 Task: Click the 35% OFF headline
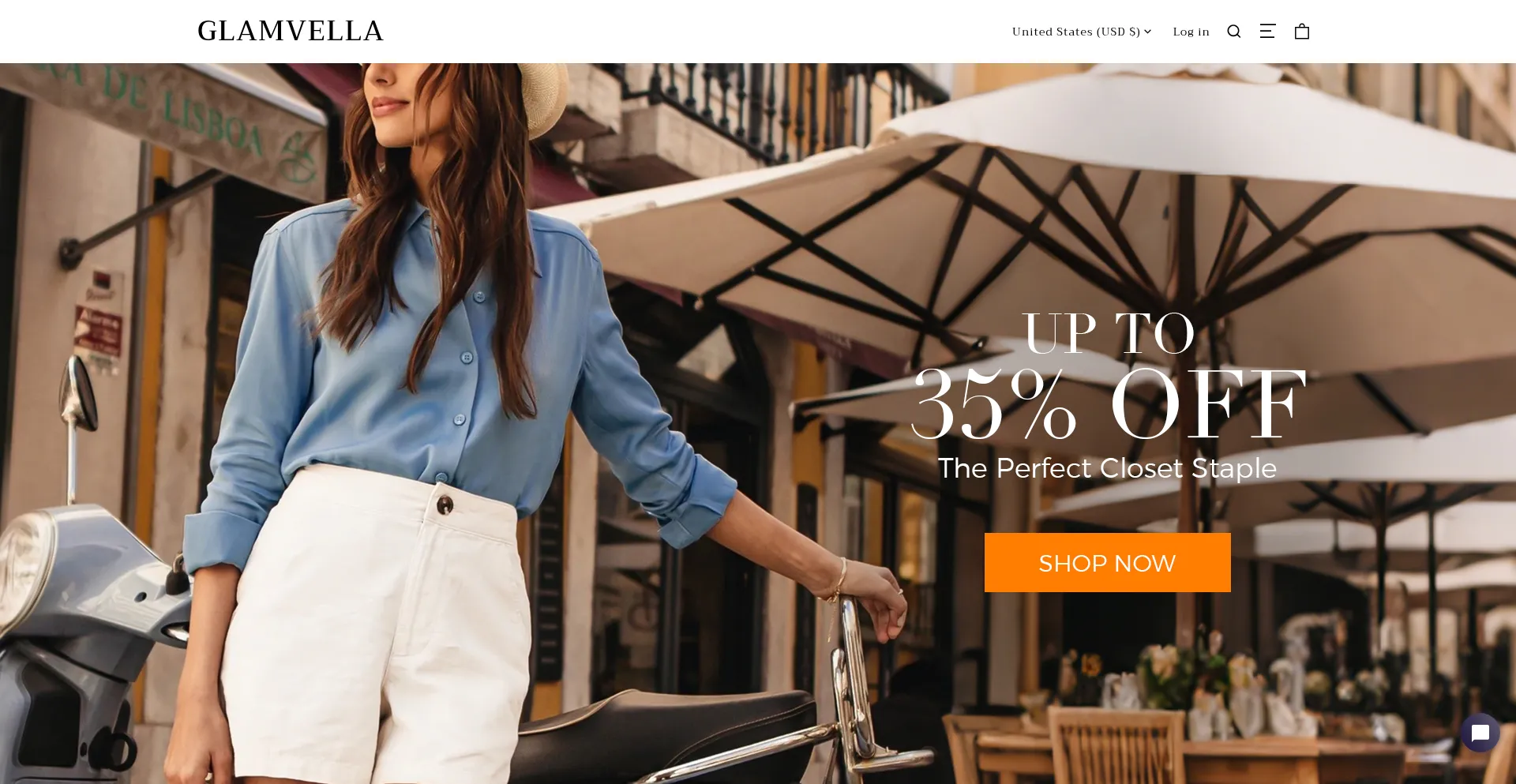1109,404
